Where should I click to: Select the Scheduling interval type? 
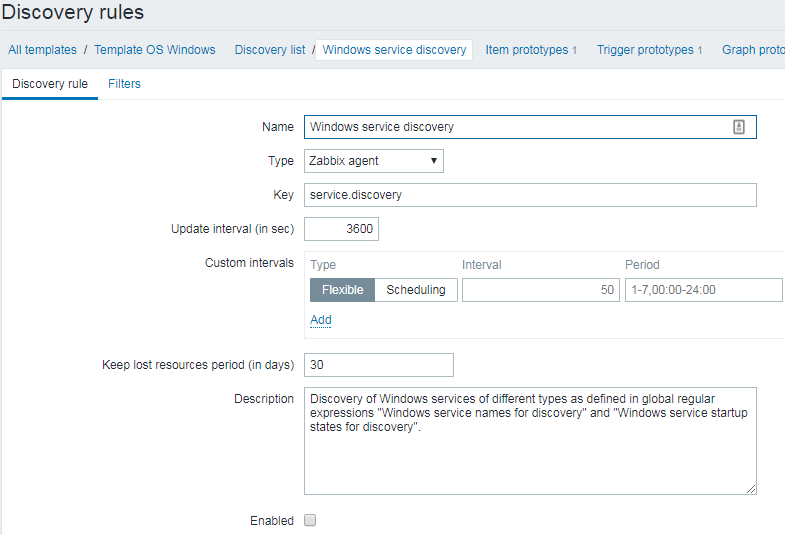(416, 290)
